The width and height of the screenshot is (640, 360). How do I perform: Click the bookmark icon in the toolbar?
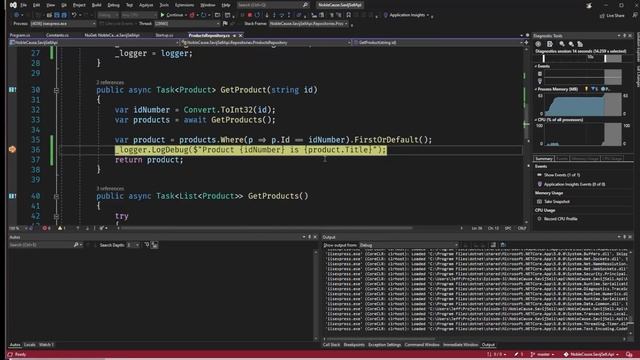349,15
